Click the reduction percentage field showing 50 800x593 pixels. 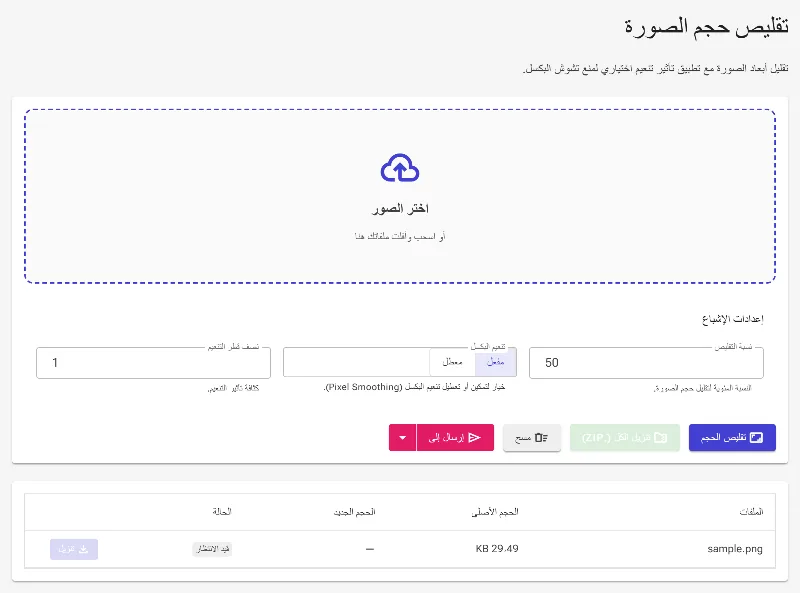646,363
